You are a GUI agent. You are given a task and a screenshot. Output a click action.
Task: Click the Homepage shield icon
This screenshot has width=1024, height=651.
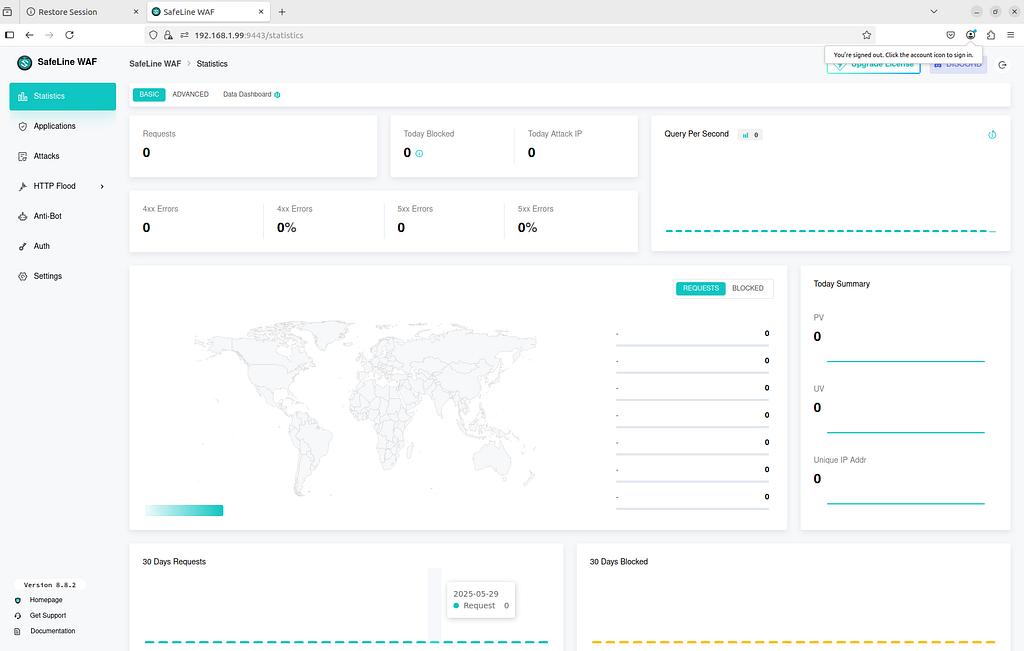coord(18,601)
